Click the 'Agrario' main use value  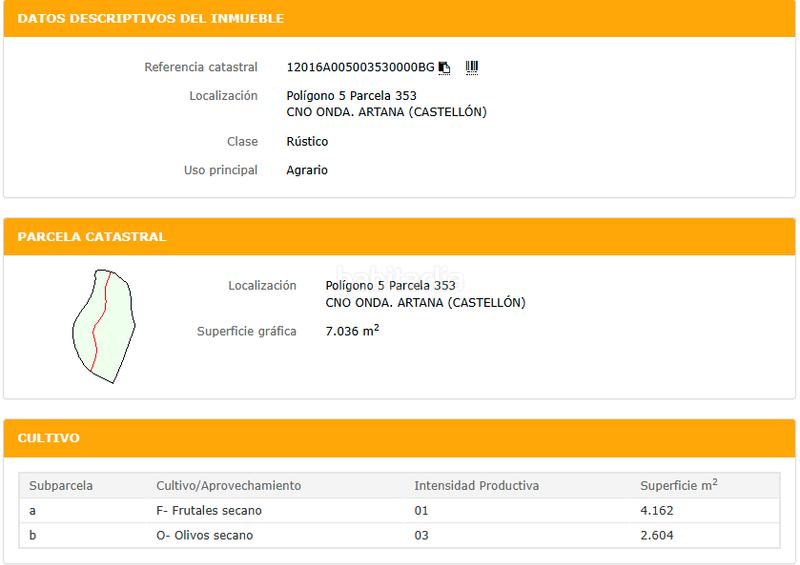307,170
